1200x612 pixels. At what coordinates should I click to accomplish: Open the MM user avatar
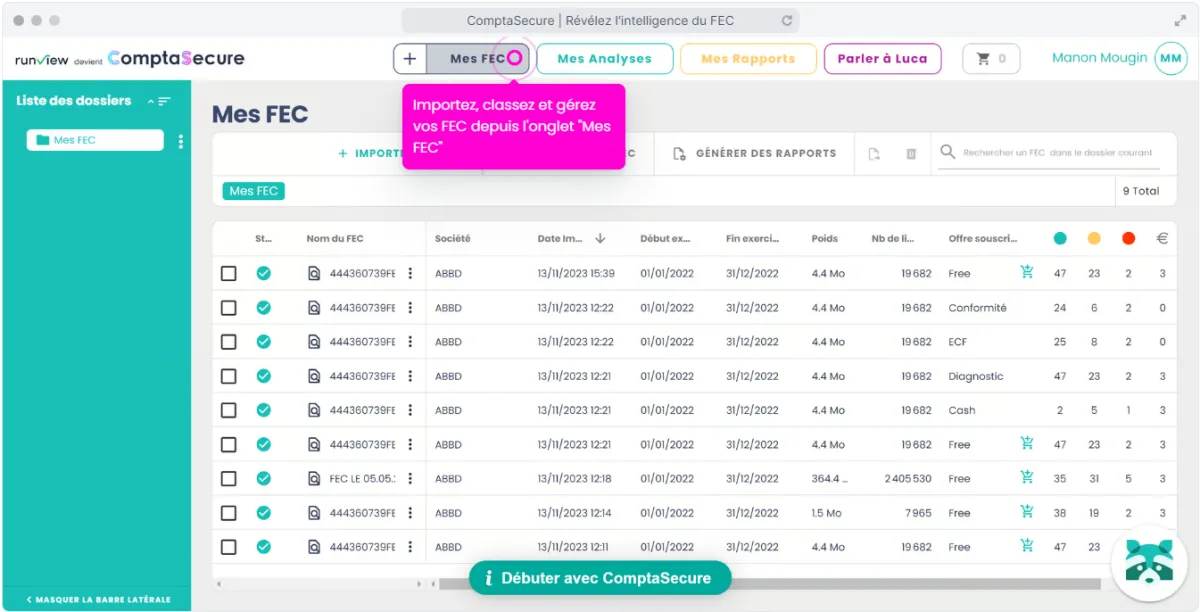click(1171, 59)
